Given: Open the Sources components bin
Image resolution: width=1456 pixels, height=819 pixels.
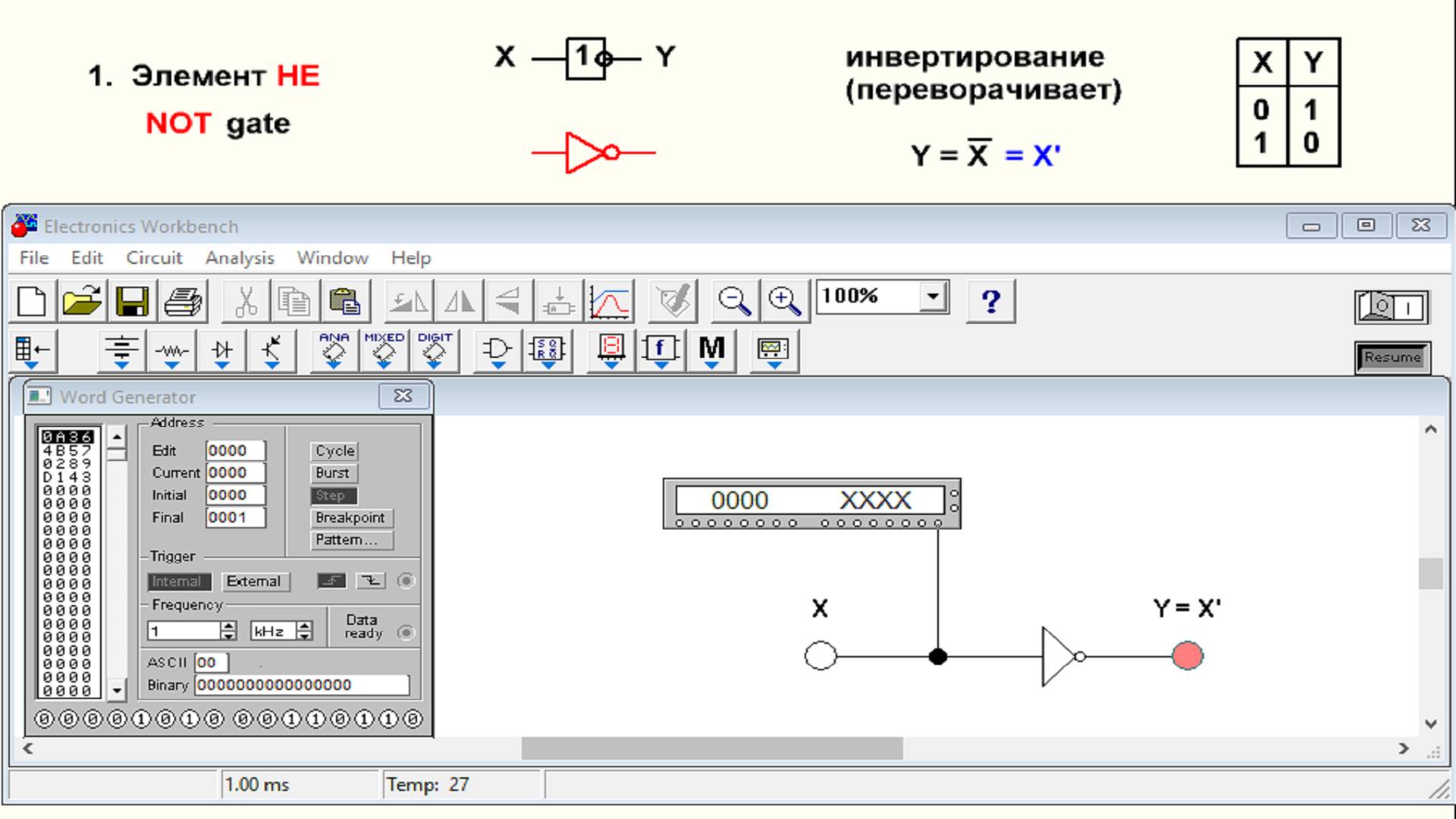Looking at the screenshot, I should tap(121, 351).
